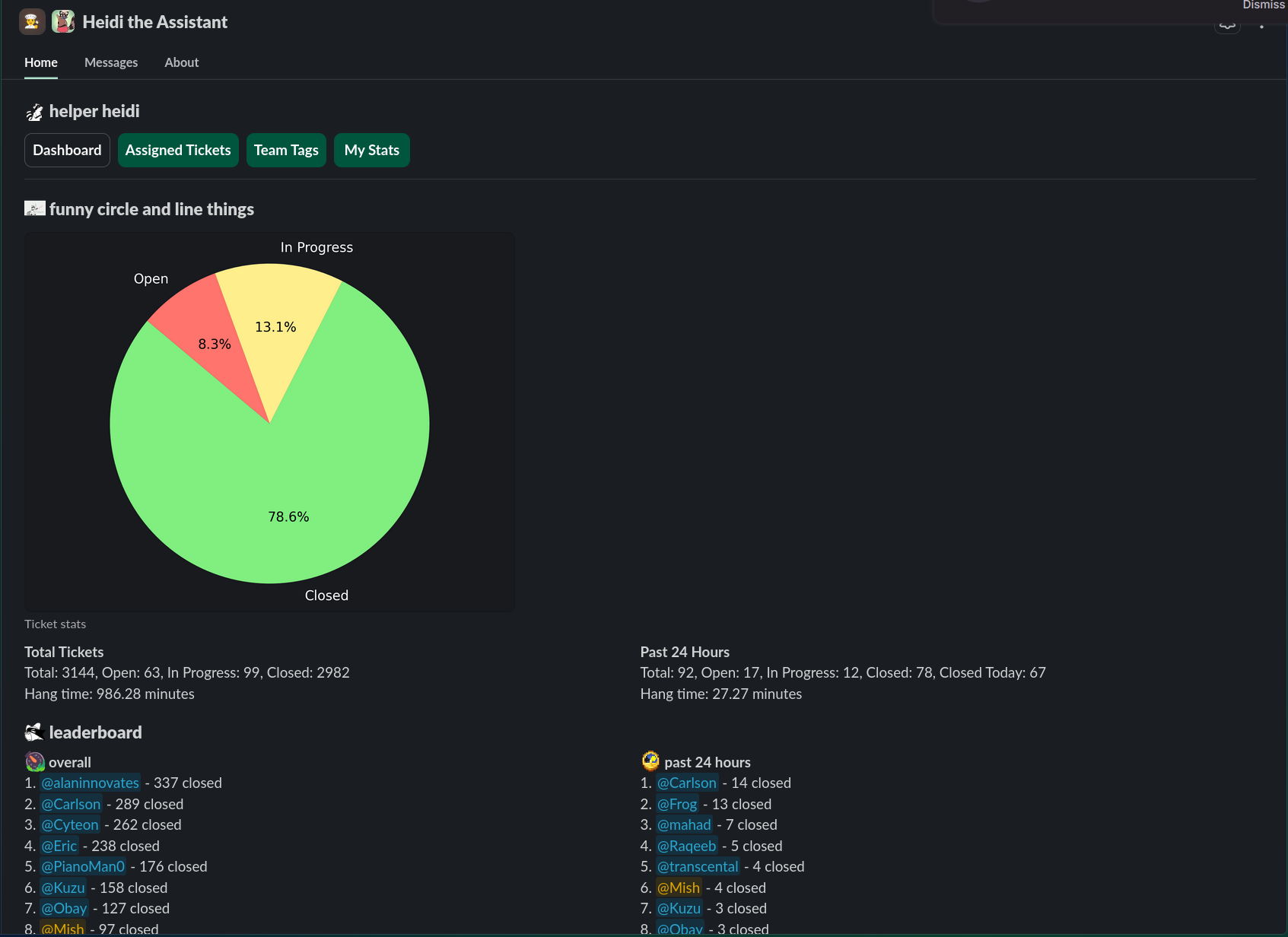
Task: Click the Dashboard button
Action: tap(67, 151)
